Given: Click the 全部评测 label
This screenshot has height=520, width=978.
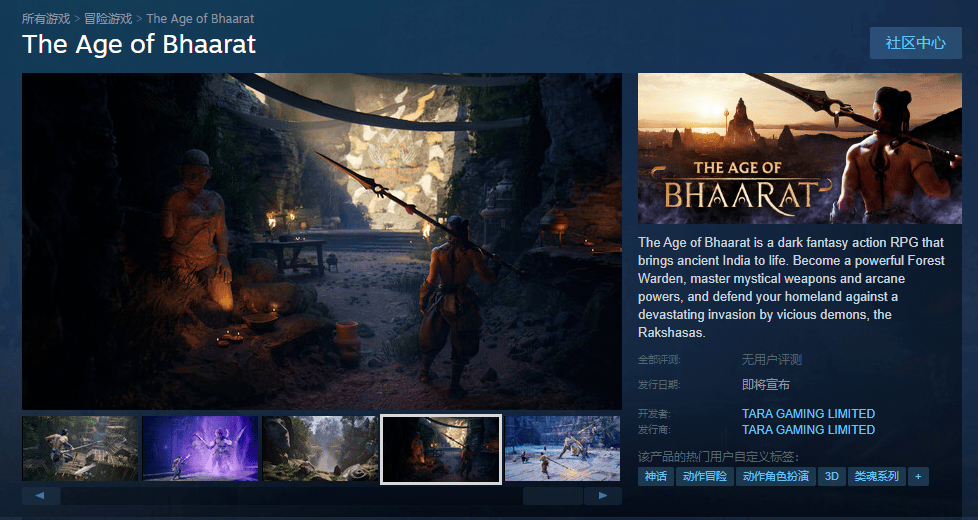Looking at the screenshot, I should click(659, 360).
